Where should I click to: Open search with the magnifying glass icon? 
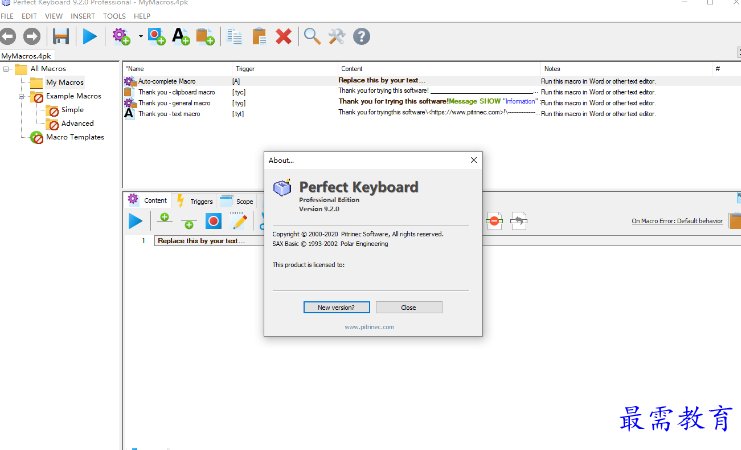(x=312, y=36)
